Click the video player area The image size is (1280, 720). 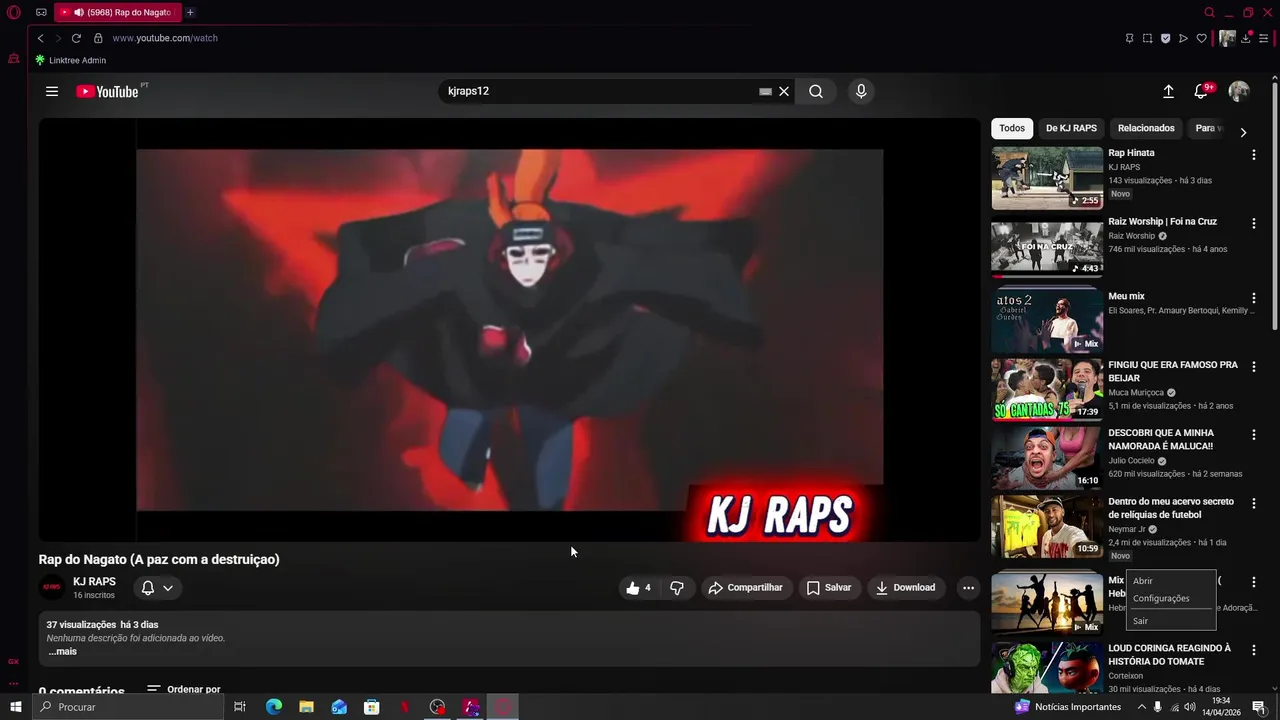(x=510, y=330)
